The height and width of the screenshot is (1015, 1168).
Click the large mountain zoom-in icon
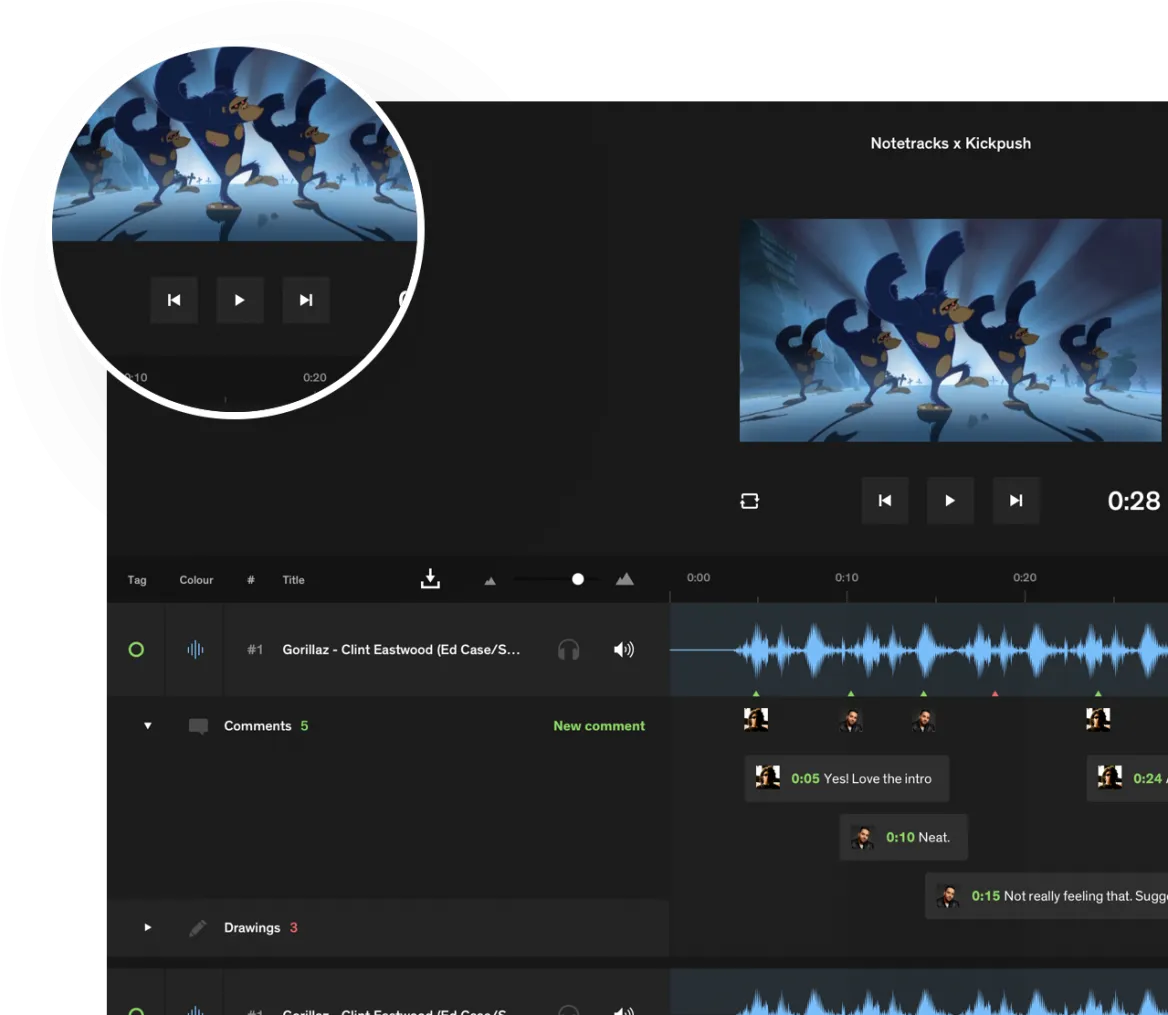(x=624, y=579)
